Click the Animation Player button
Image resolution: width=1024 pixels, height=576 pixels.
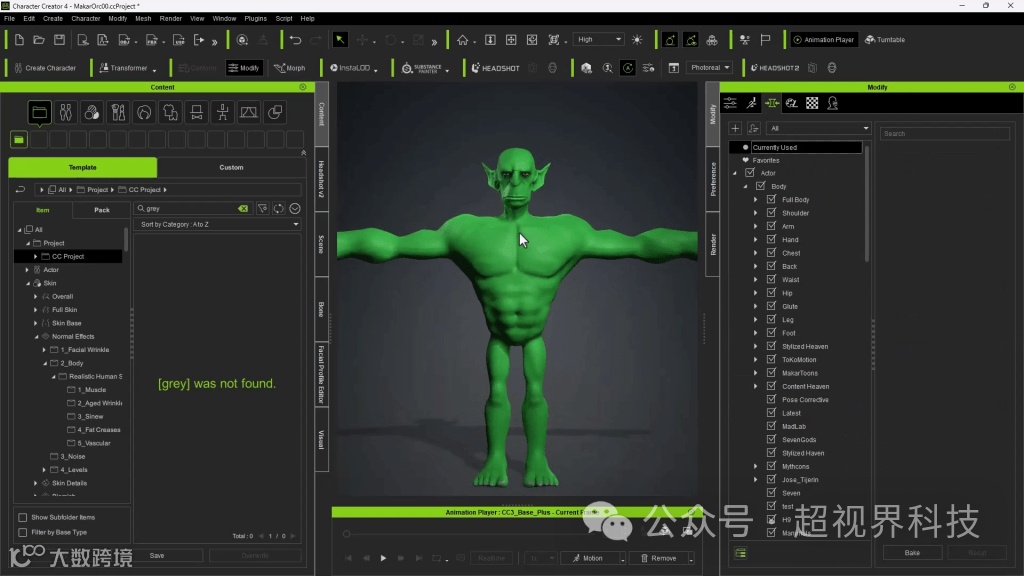click(824, 40)
